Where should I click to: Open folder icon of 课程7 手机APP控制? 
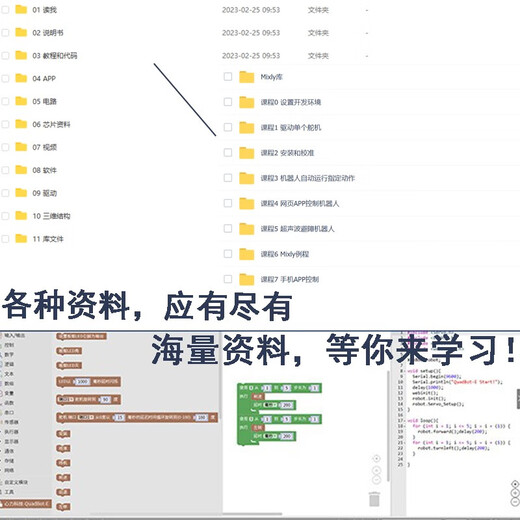(247, 280)
